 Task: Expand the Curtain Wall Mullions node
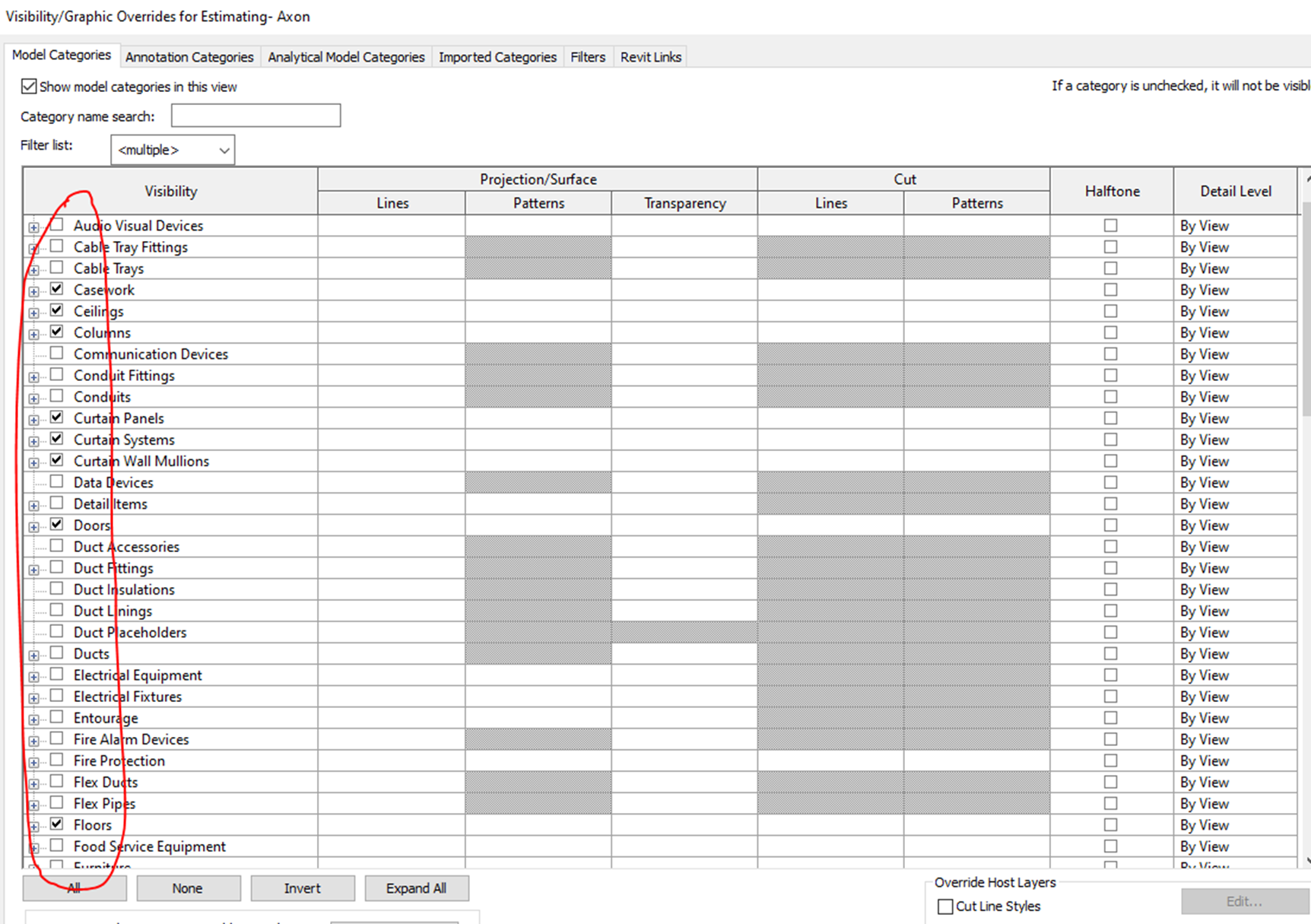(x=33, y=462)
